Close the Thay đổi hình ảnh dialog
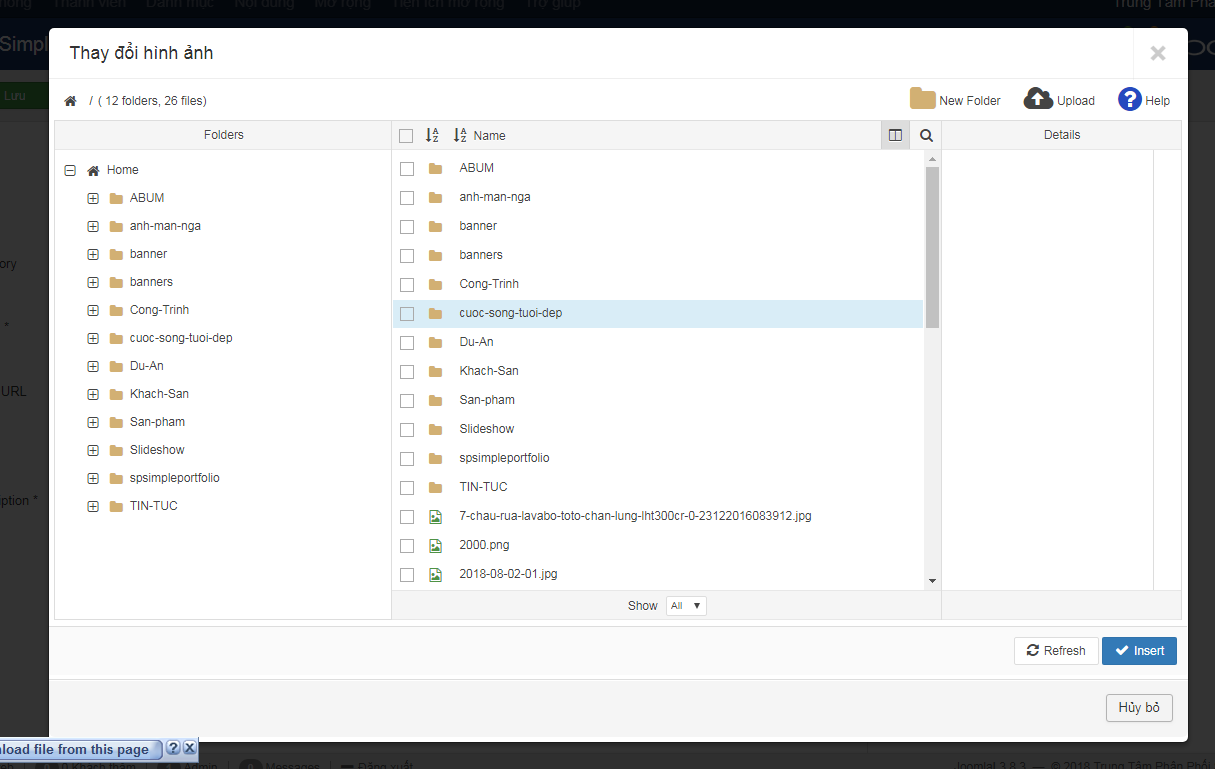The image size is (1215, 769). tap(1158, 54)
